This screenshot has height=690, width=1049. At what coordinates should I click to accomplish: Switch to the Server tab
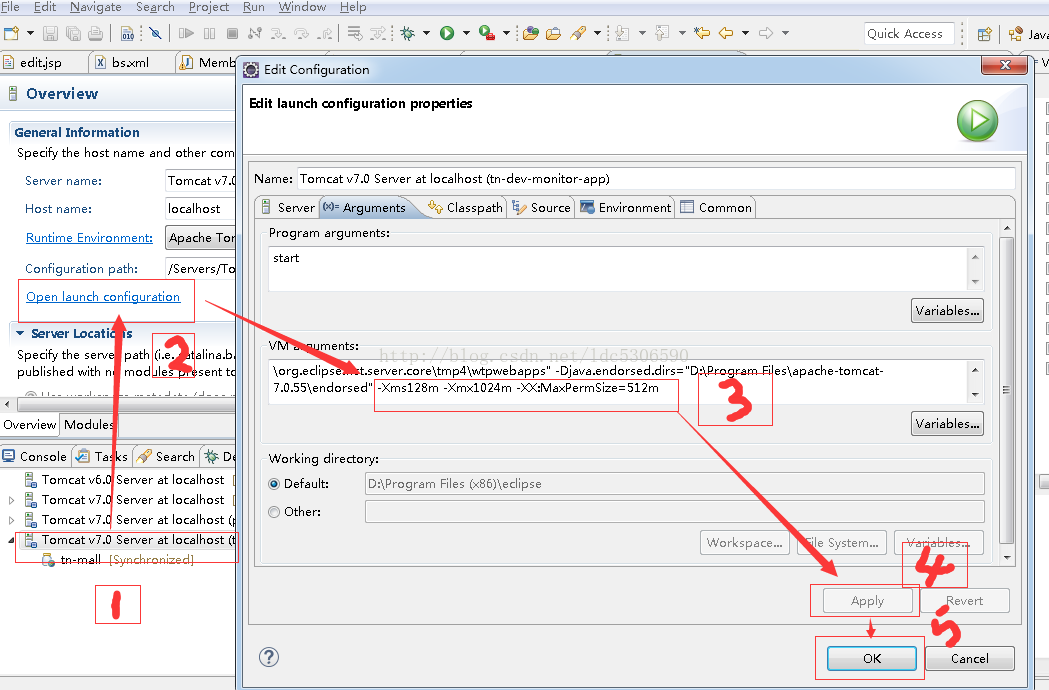(288, 207)
